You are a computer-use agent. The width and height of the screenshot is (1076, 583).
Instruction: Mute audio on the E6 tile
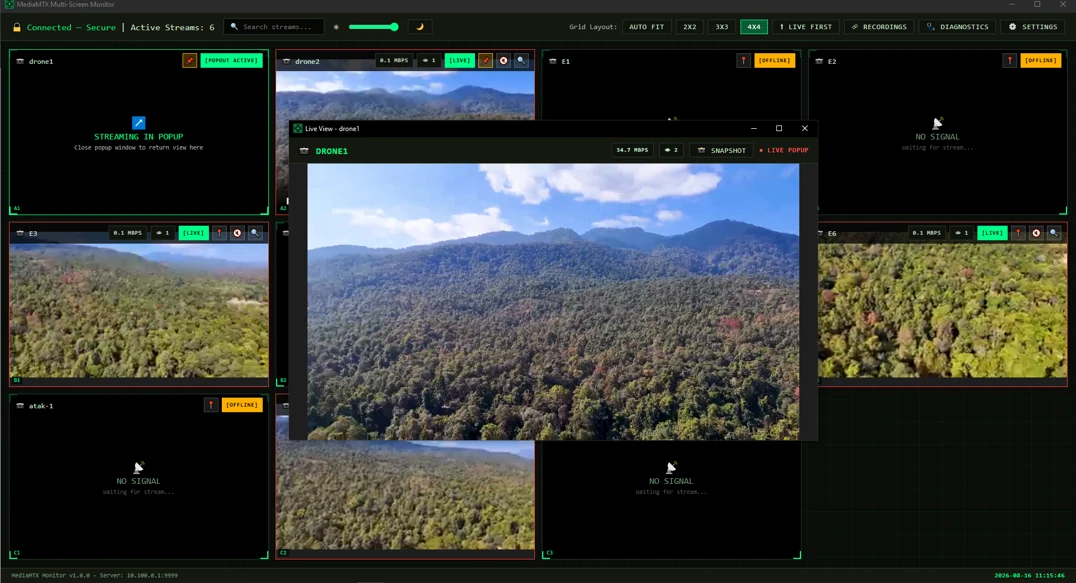(x=1036, y=233)
